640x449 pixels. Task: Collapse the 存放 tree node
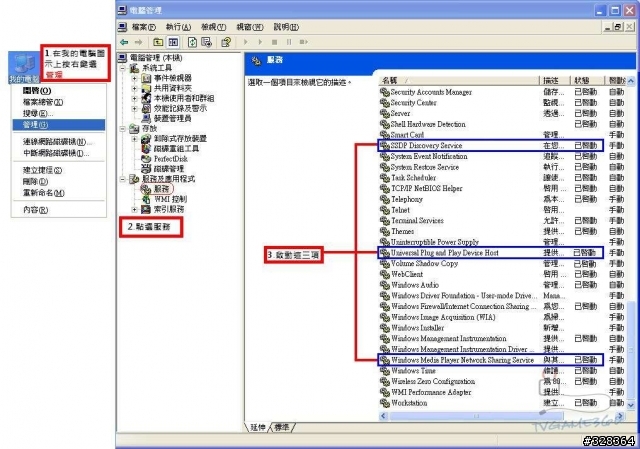coord(123,129)
